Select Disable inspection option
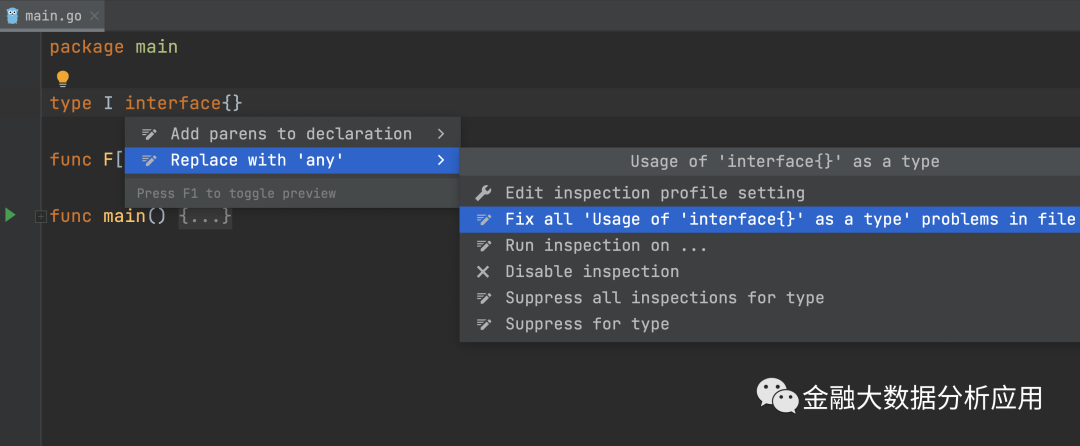This screenshot has height=446, width=1080. [591, 271]
